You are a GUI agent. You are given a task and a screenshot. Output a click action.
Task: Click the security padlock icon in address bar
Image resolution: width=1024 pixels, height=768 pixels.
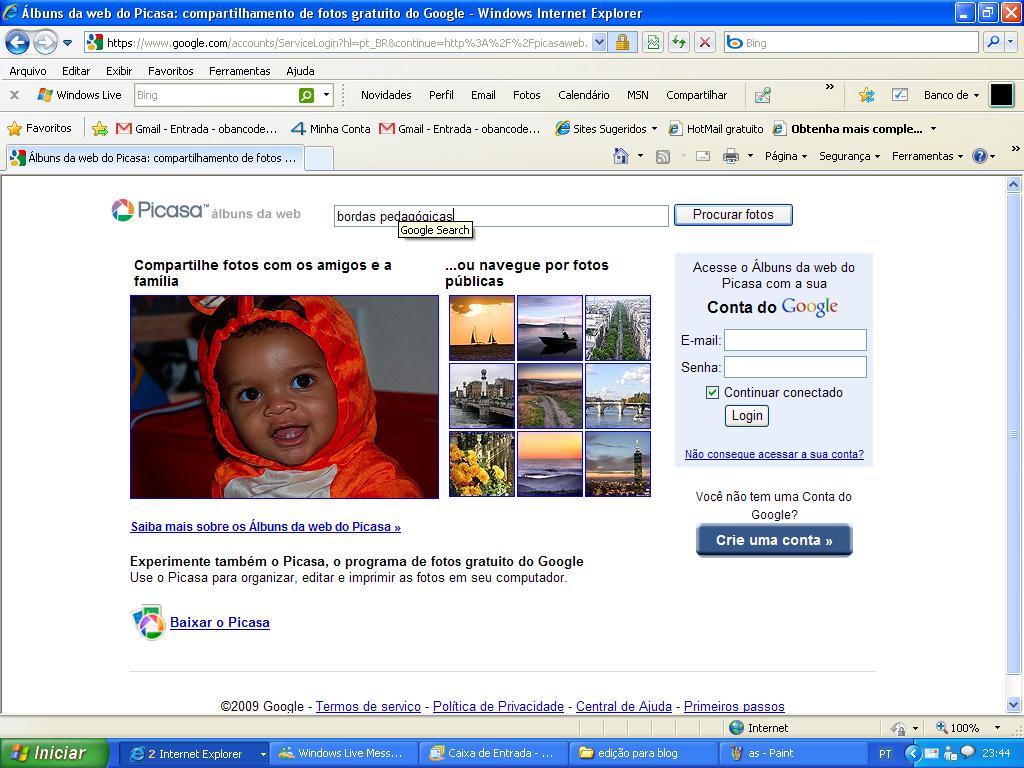tap(622, 43)
